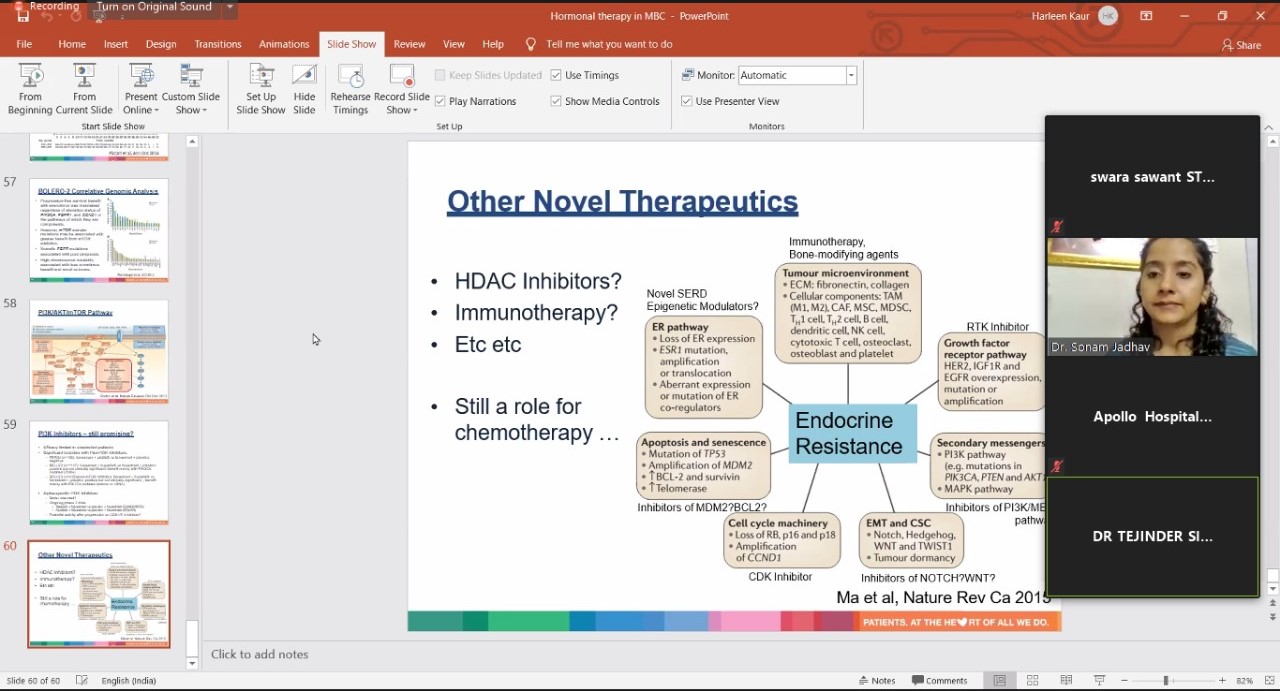Open the Transitions ribbon tab
The image size is (1280, 691).
tap(218, 44)
